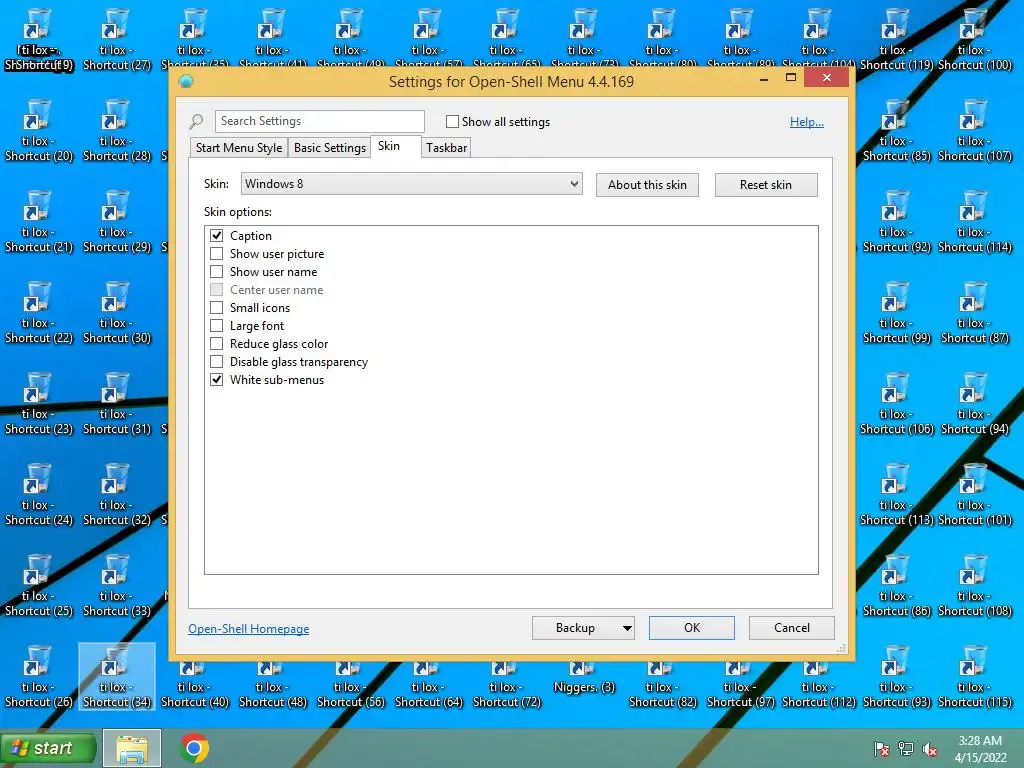This screenshot has height=768, width=1024.
Task: Select desktop icon ti lox - Shortcut (21)
Action: [x=39, y=221]
